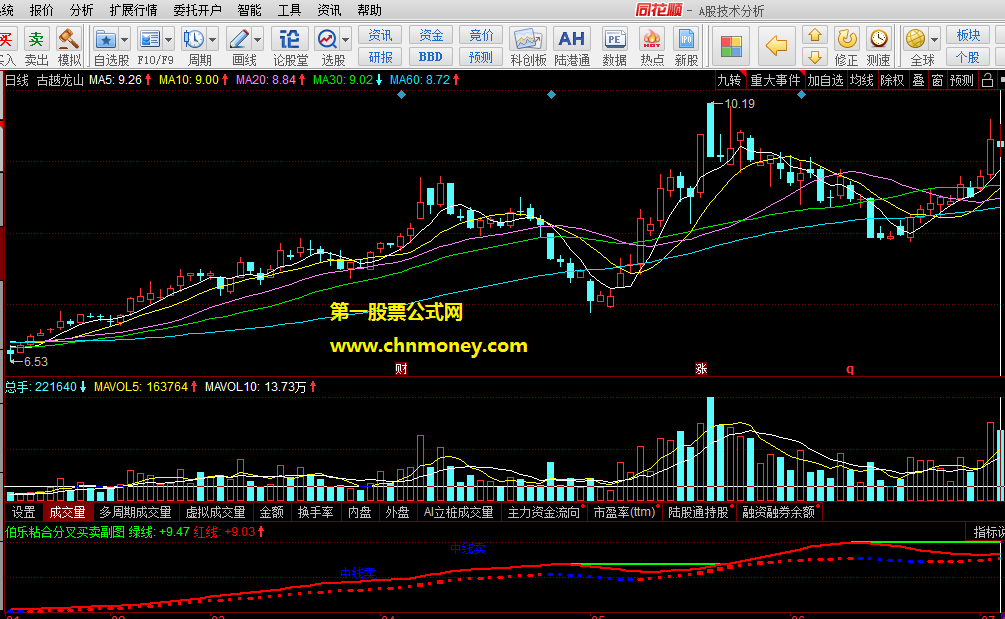1005x619 pixels.
Task: Click the 修正 refresh icon
Action: (847, 46)
